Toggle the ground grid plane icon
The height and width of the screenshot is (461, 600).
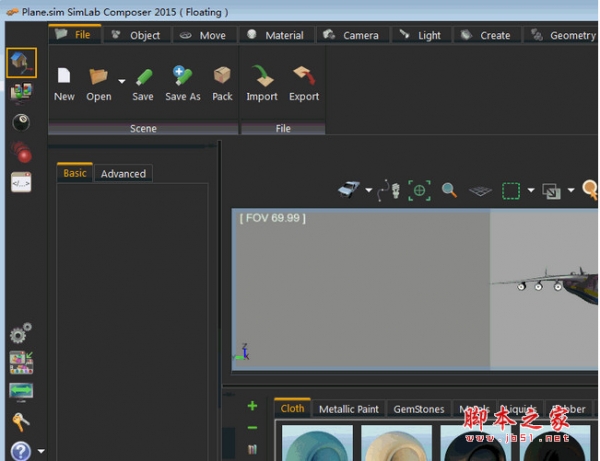tap(480, 190)
